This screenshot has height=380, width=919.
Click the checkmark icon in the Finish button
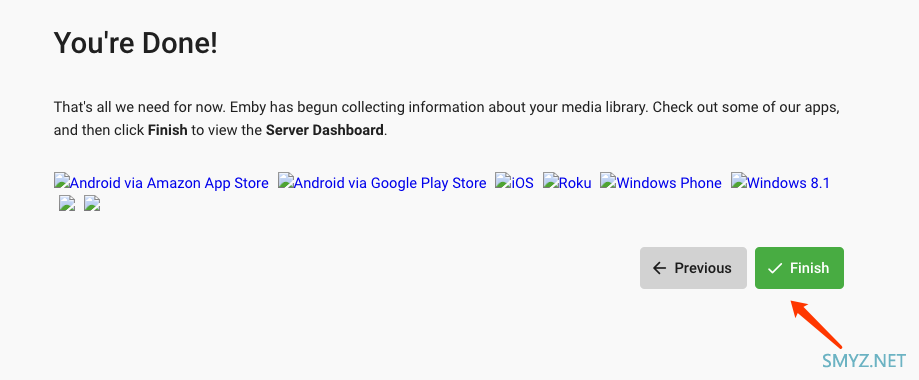coord(775,268)
